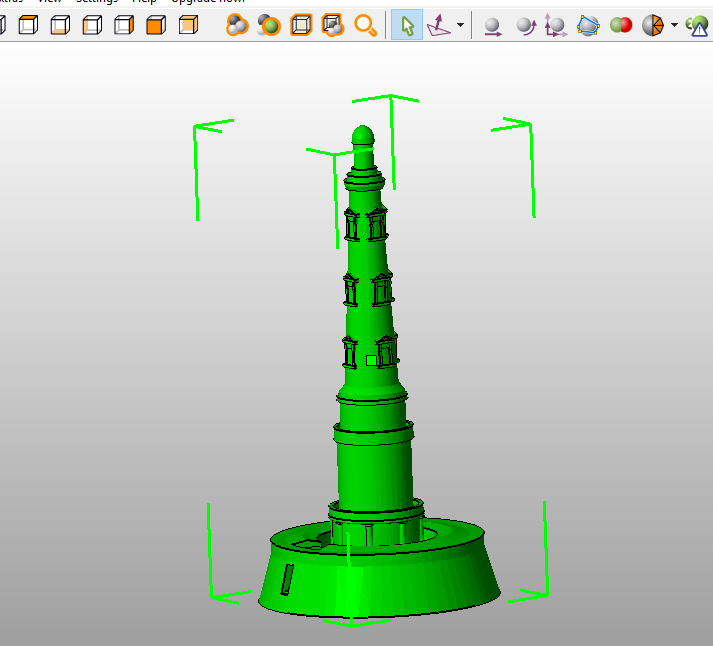Choose the light orange back-face view cube
Screen dimensions: 713x646
coord(188,25)
